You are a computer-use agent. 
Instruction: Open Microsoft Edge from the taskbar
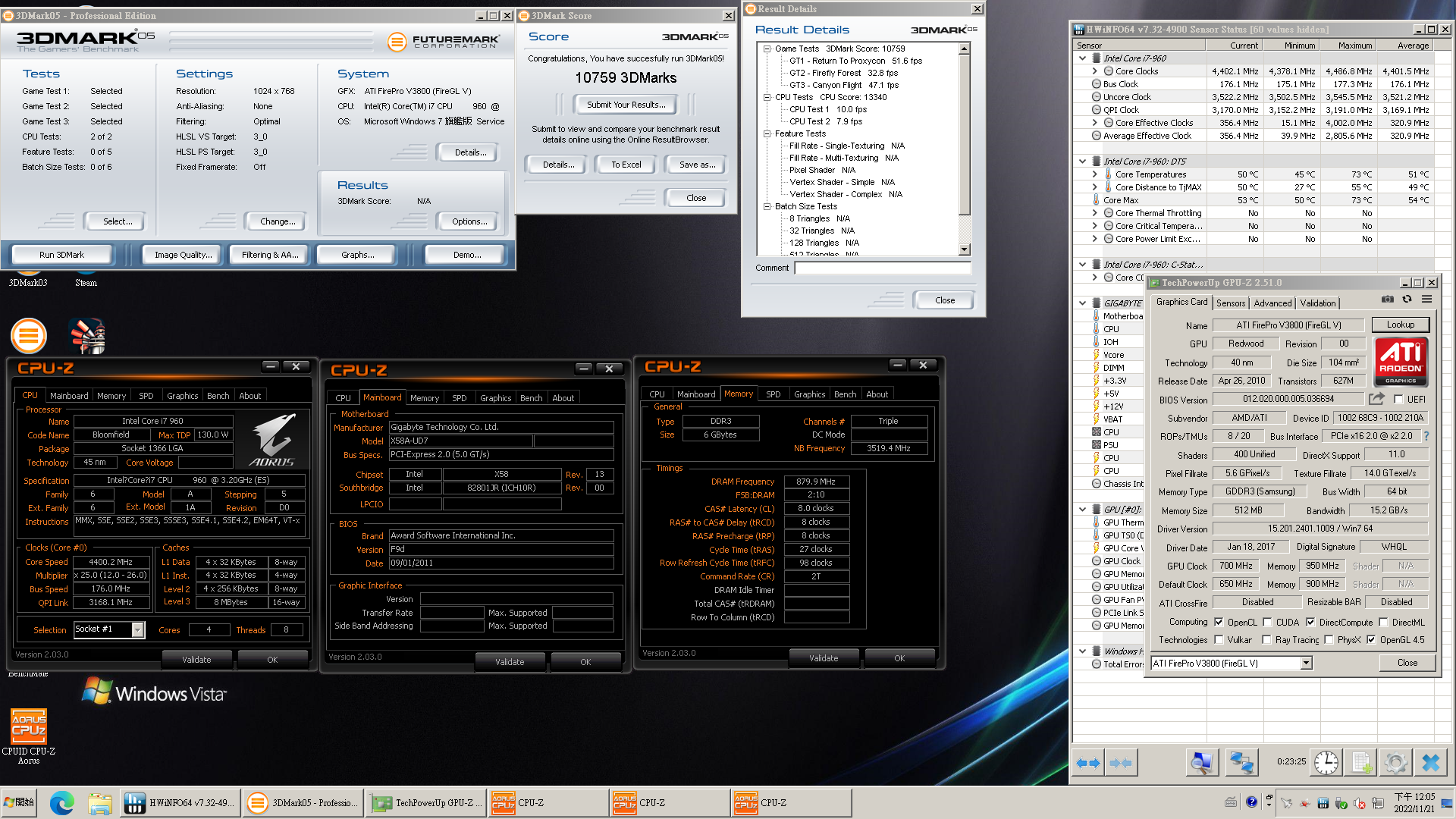(62, 802)
